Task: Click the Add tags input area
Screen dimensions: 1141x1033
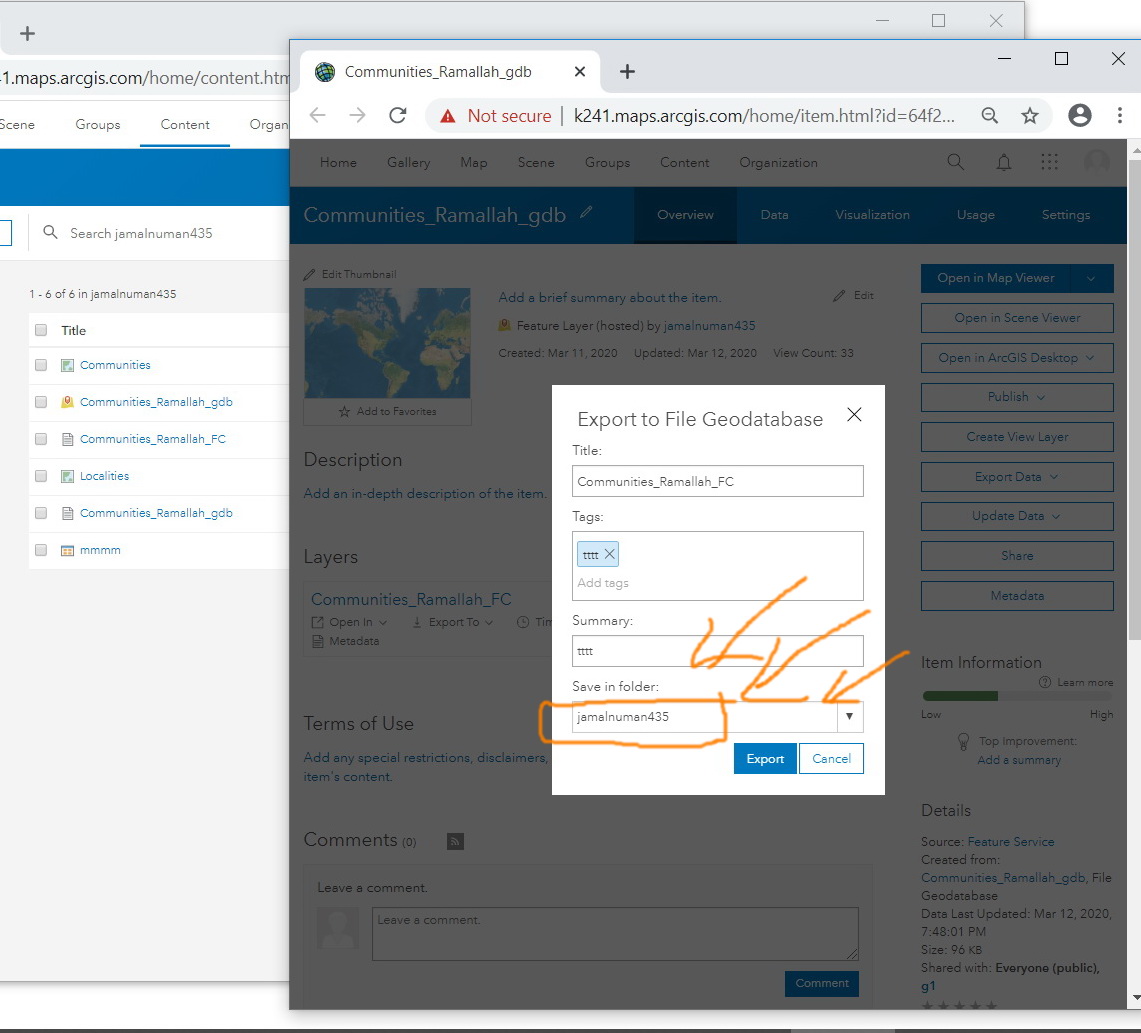Action: tap(718, 583)
